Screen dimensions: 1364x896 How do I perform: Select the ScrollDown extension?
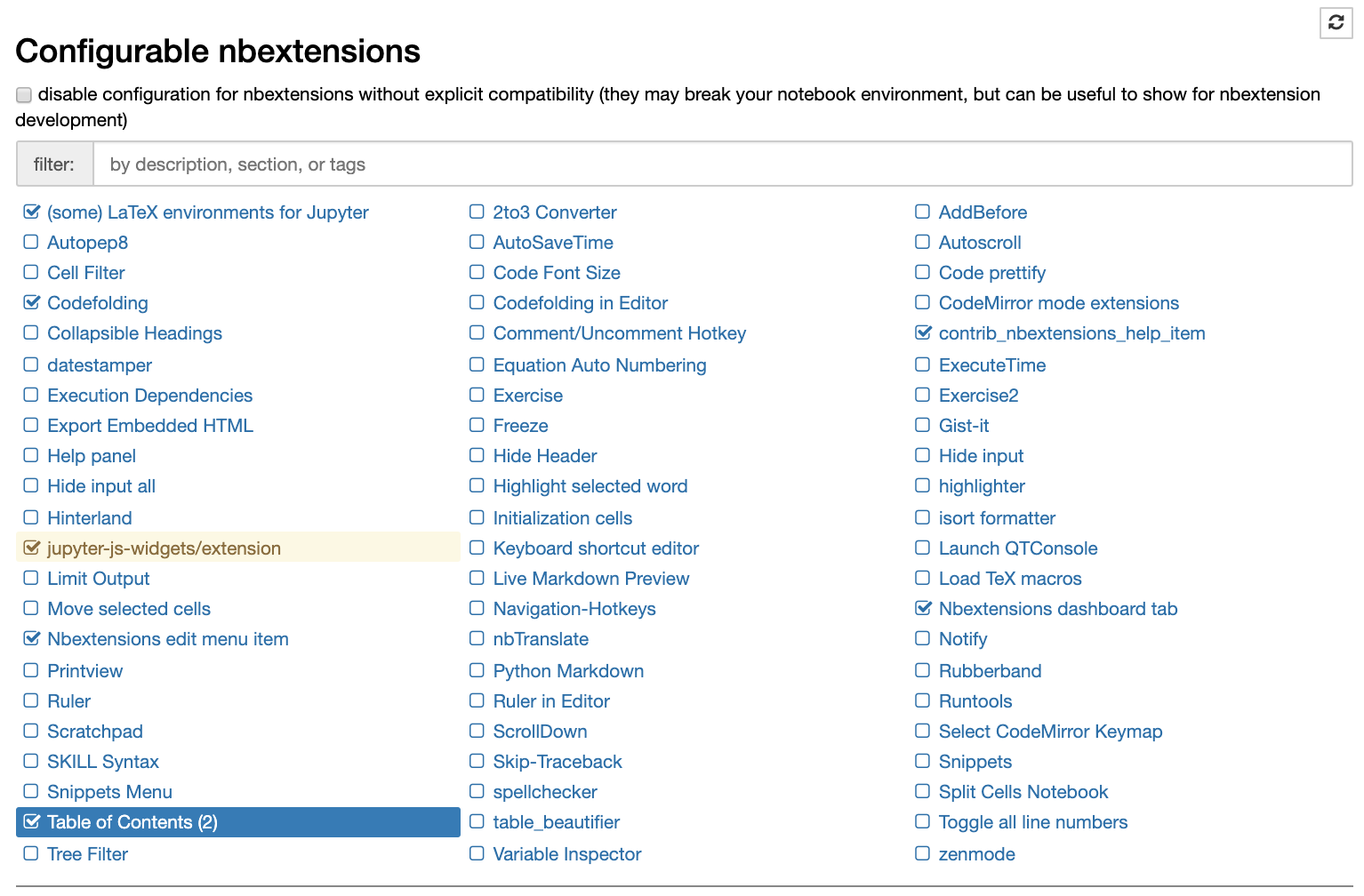click(541, 732)
